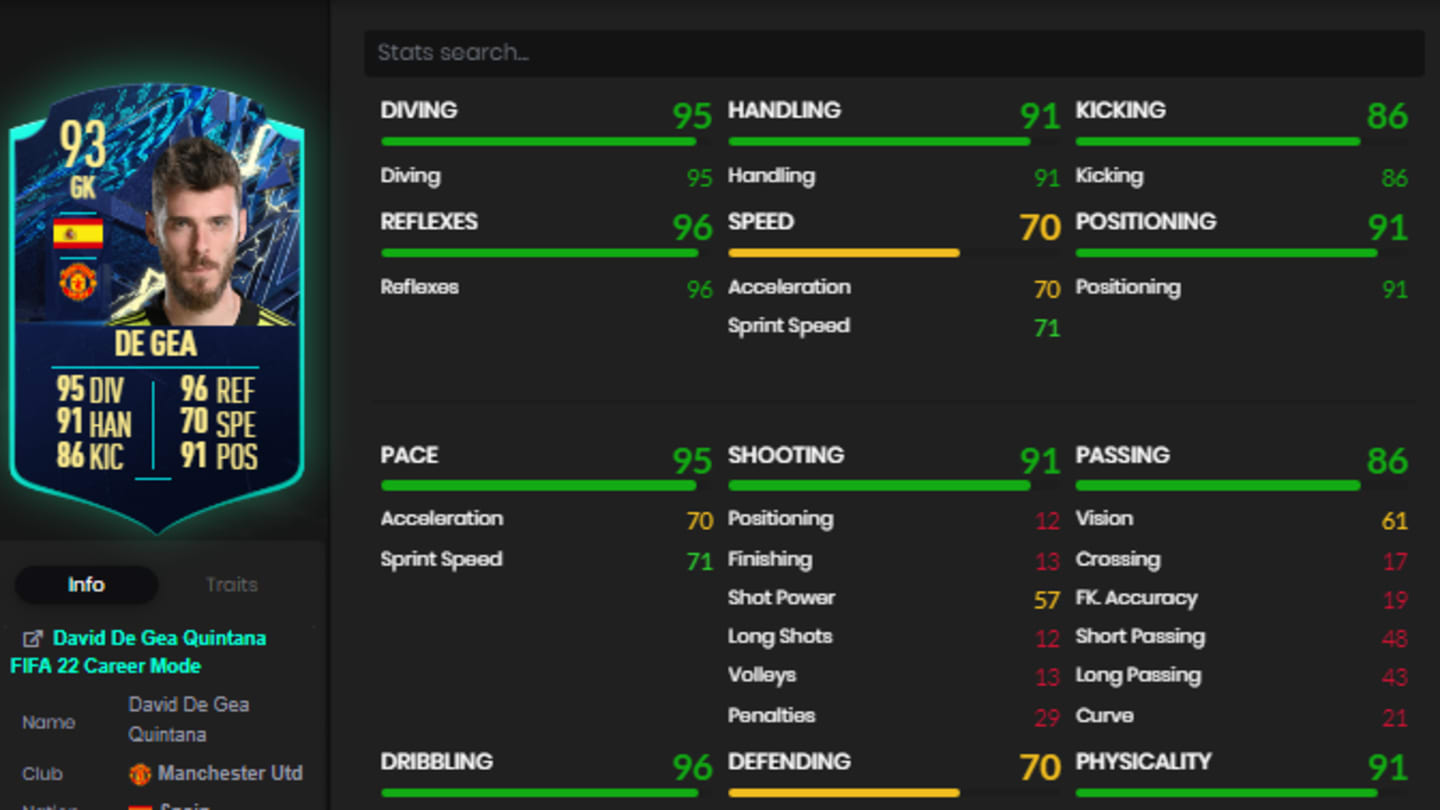
Task: Click the club crest icon beside Manchester Utd
Action: click(140, 774)
